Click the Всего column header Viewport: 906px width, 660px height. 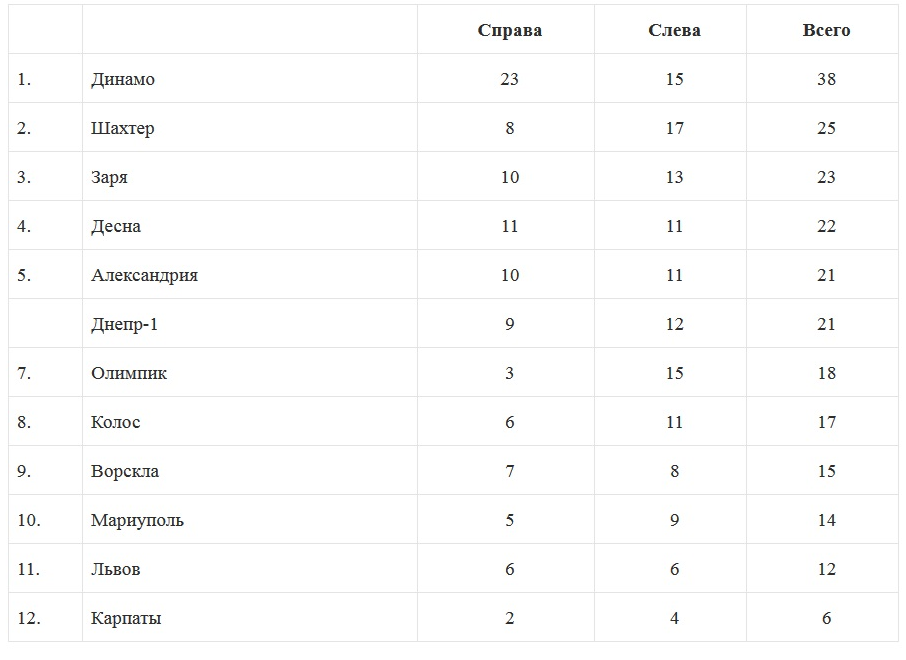[x=826, y=30]
